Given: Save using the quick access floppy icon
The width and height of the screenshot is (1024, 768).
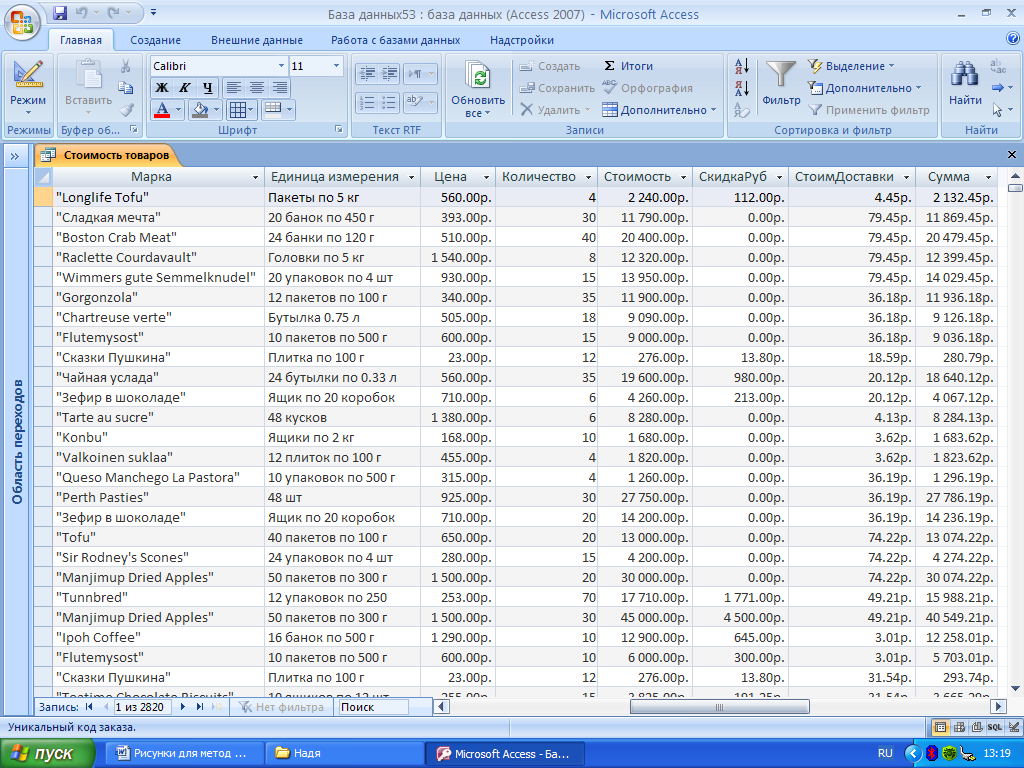Looking at the screenshot, I should coord(60,12).
